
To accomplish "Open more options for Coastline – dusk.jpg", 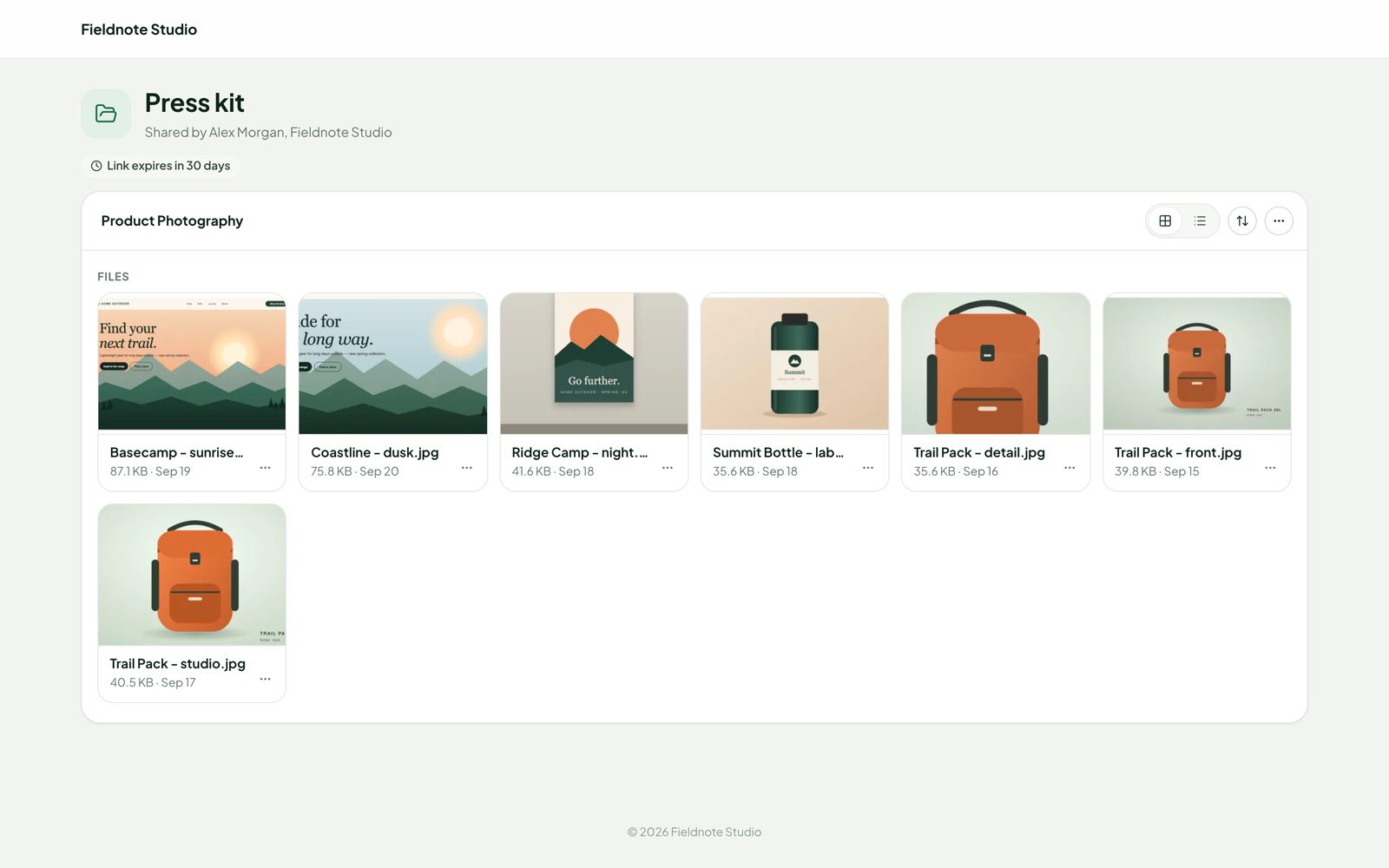I will pyautogui.click(x=466, y=468).
